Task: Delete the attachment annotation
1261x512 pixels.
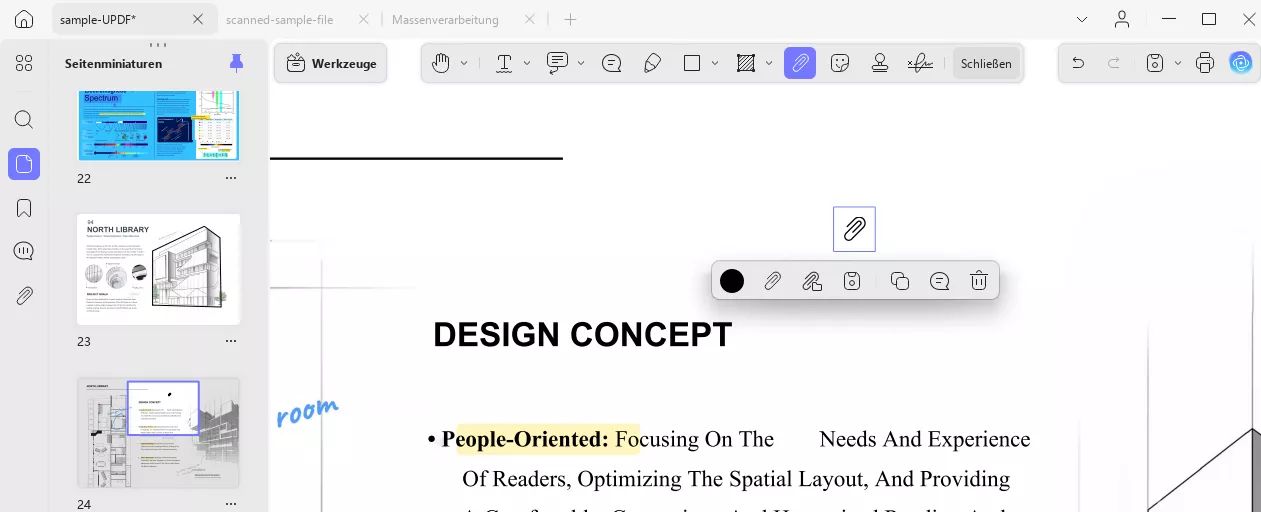Action: click(x=979, y=281)
